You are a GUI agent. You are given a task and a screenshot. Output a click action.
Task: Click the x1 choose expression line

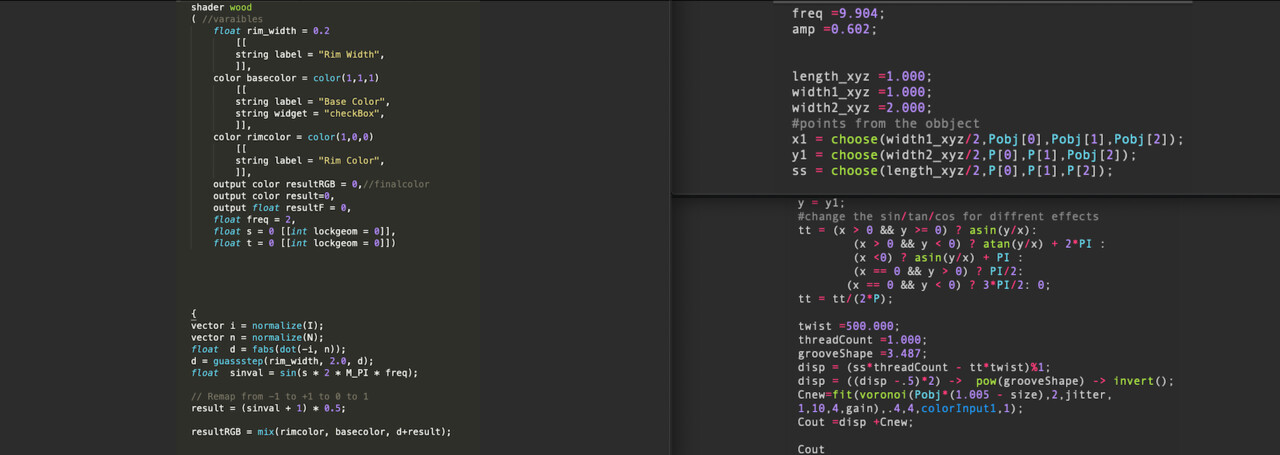987,139
